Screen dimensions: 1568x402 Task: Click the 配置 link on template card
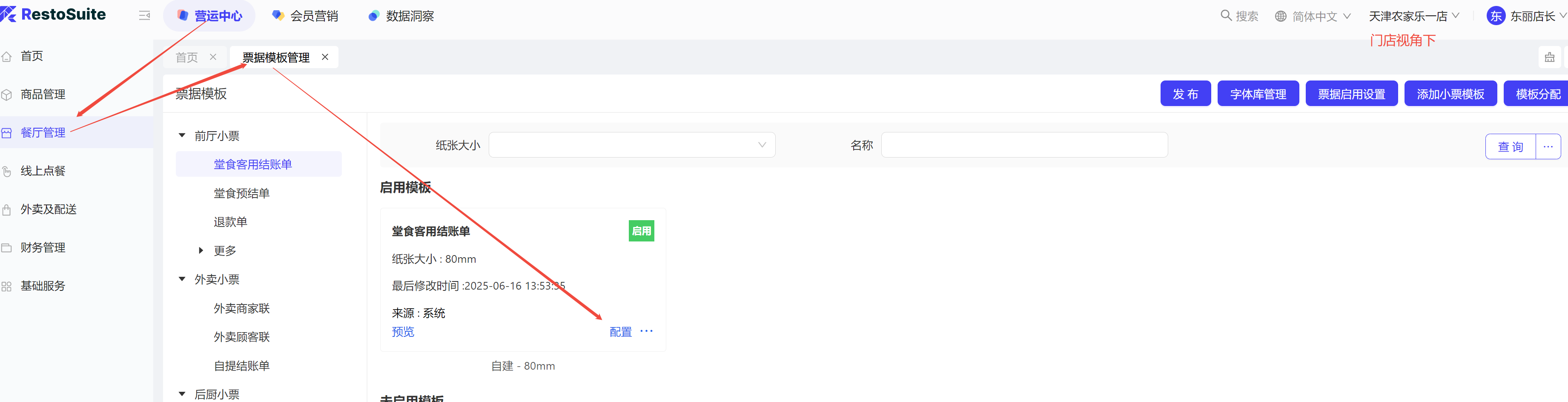coord(620,332)
